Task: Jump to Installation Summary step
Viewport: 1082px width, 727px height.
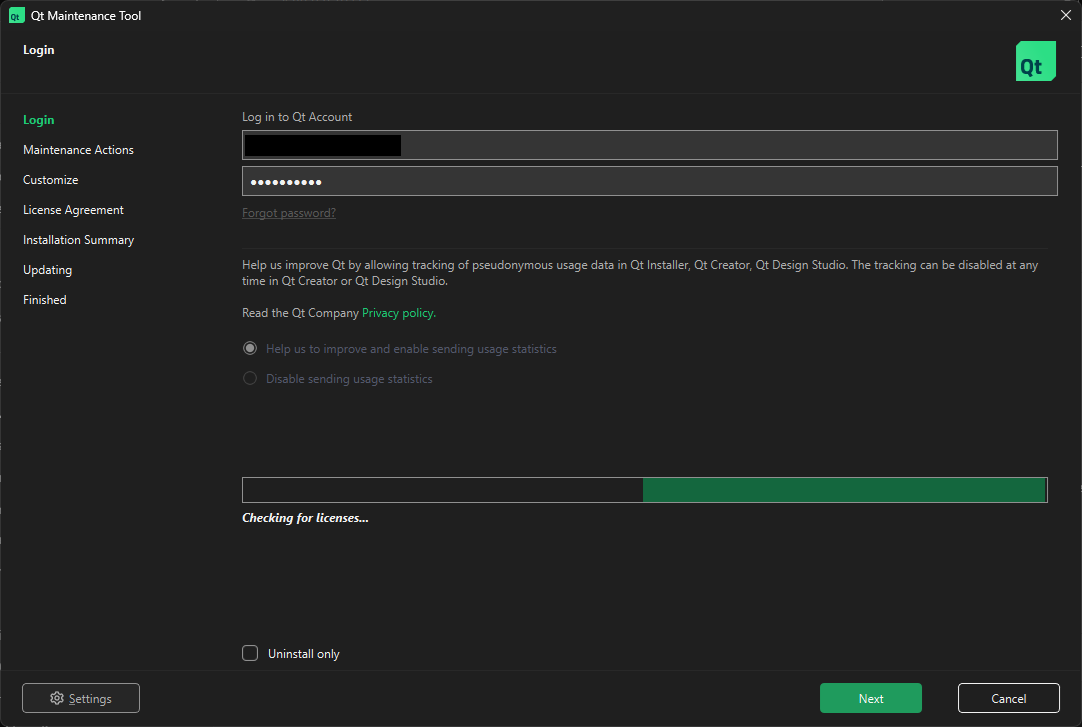Action: pyautogui.click(x=78, y=240)
